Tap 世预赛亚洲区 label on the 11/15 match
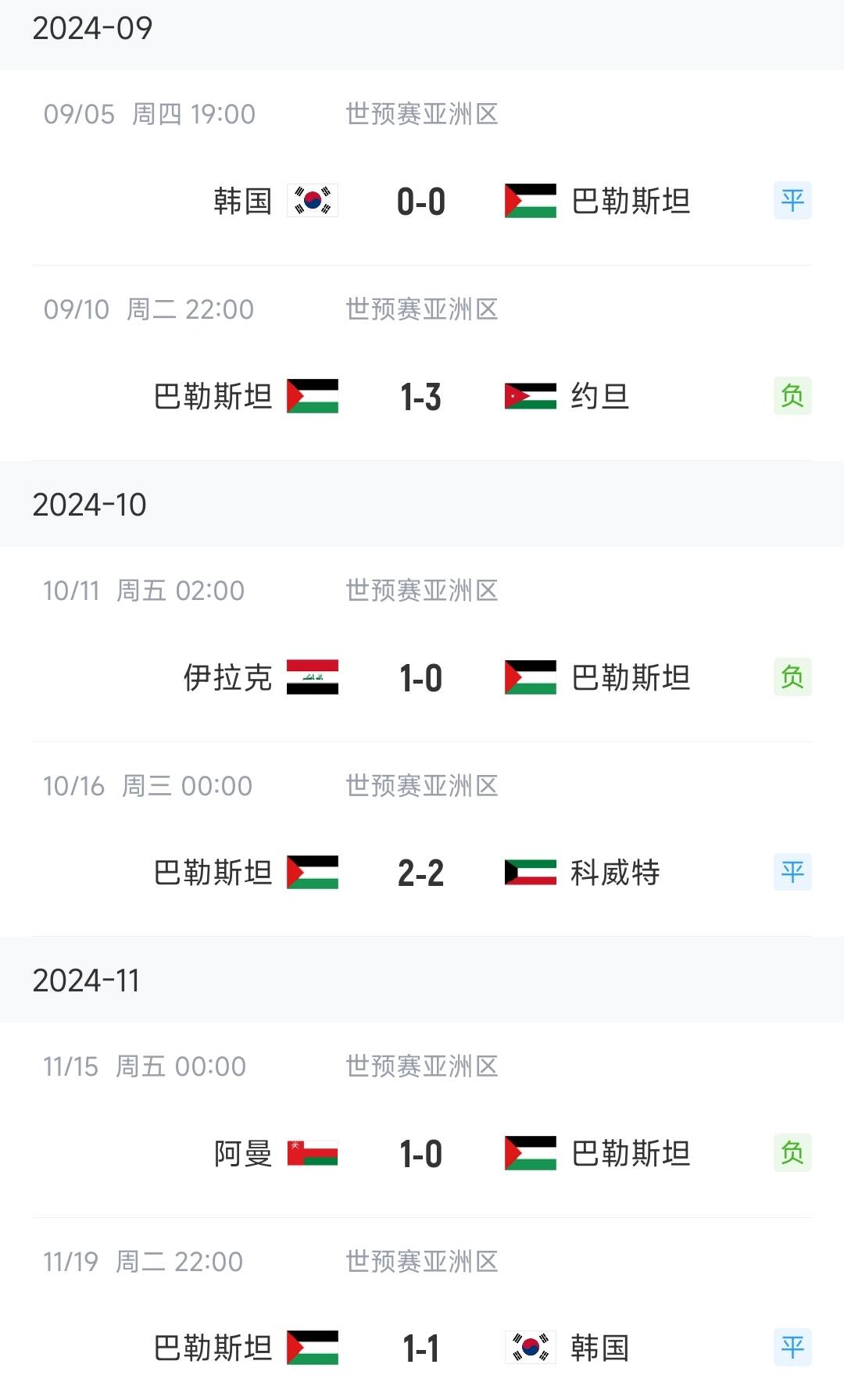844x1400 pixels. (x=422, y=1066)
